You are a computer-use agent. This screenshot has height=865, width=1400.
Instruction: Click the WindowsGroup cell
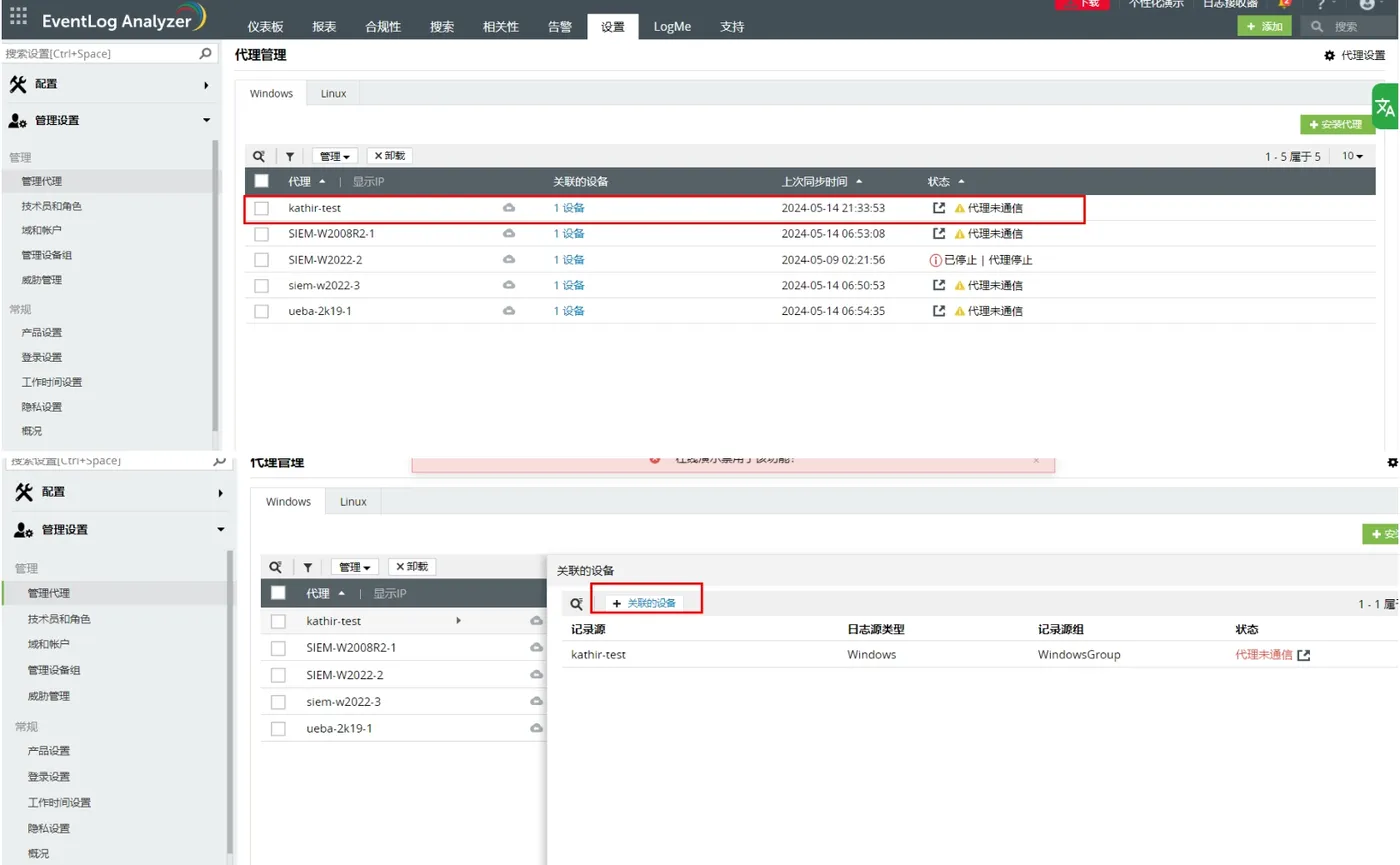click(x=1079, y=655)
